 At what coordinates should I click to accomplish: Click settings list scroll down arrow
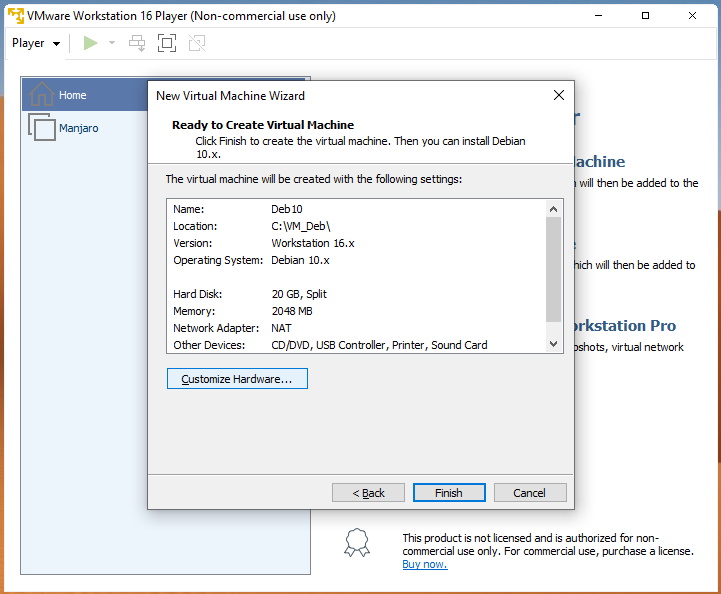pos(554,344)
